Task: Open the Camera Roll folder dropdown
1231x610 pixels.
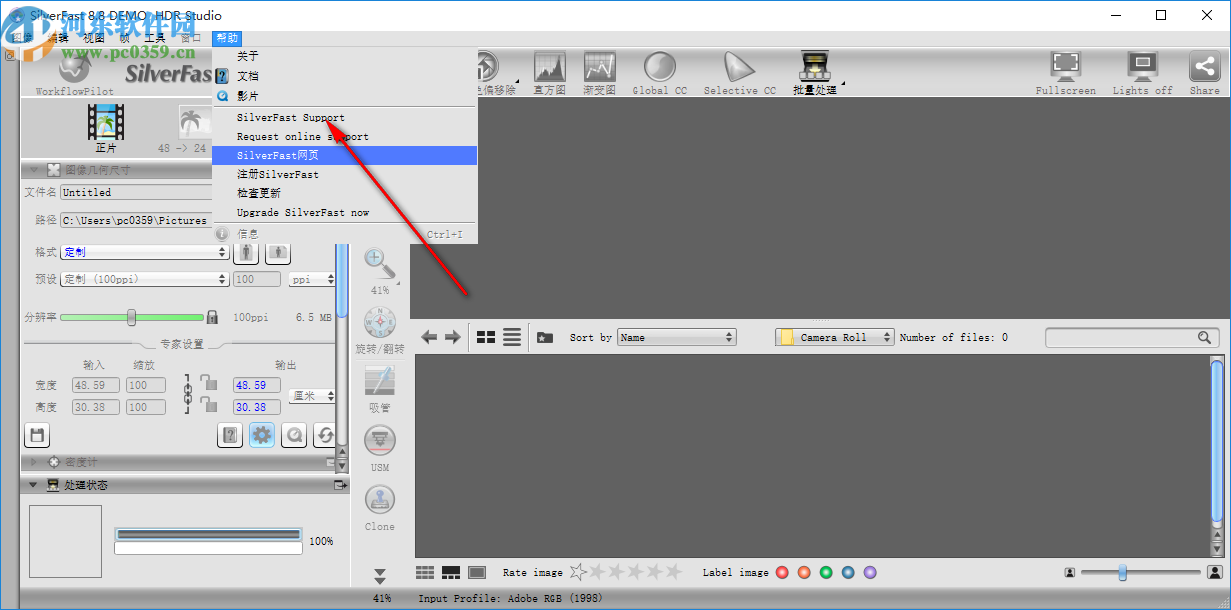Action: [835, 337]
